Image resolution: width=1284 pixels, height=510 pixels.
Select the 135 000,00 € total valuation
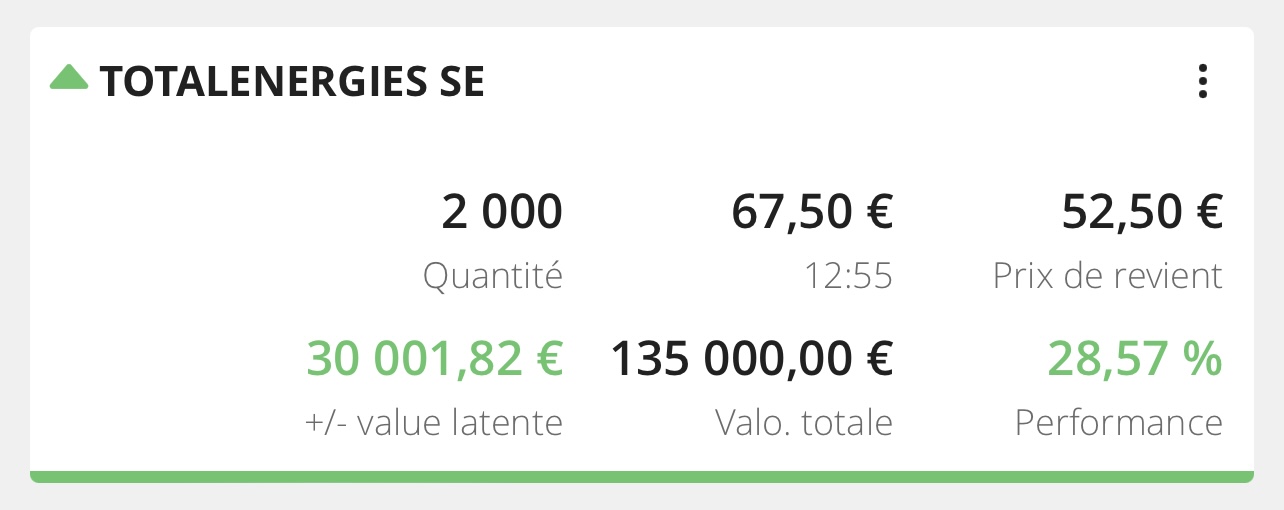point(752,359)
